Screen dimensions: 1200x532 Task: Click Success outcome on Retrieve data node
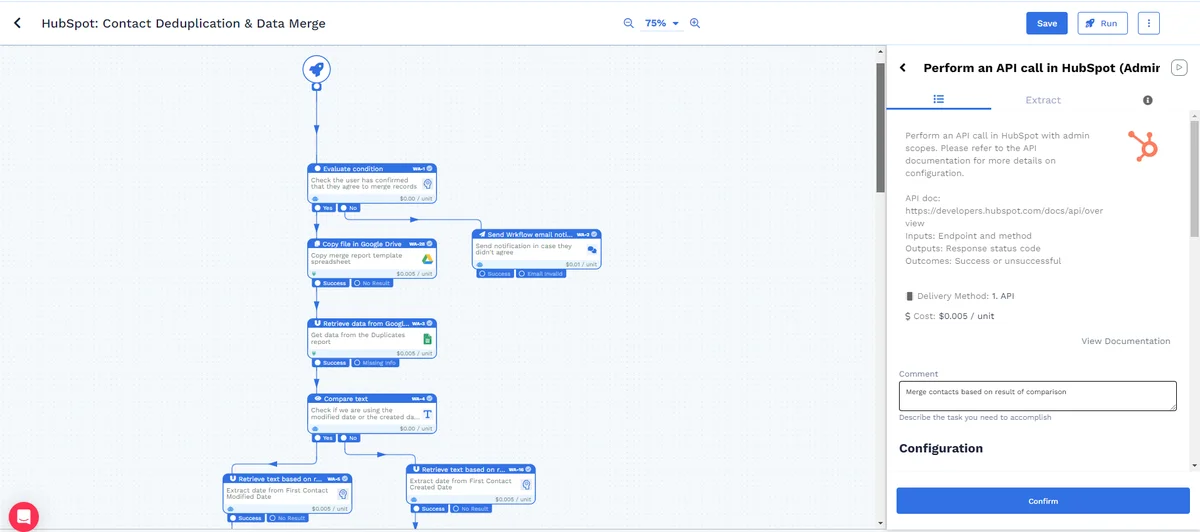tap(331, 363)
